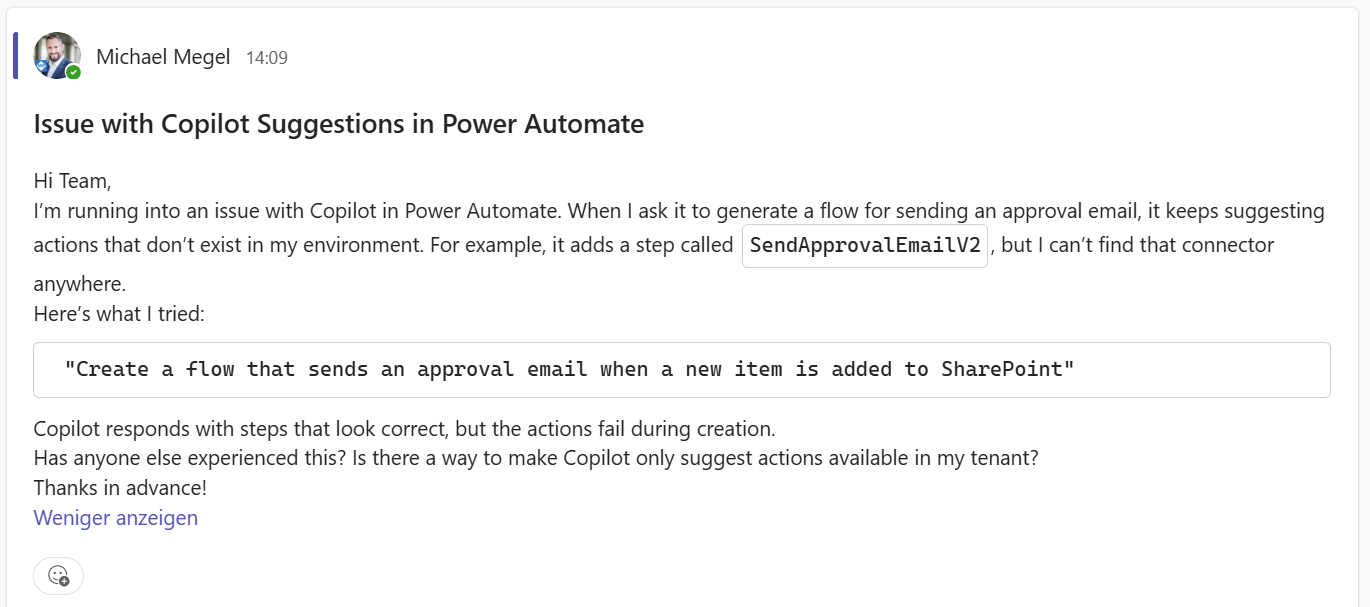Click the "Hi Team," greeting line
The image size is (1370, 607).
[x=72, y=181]
